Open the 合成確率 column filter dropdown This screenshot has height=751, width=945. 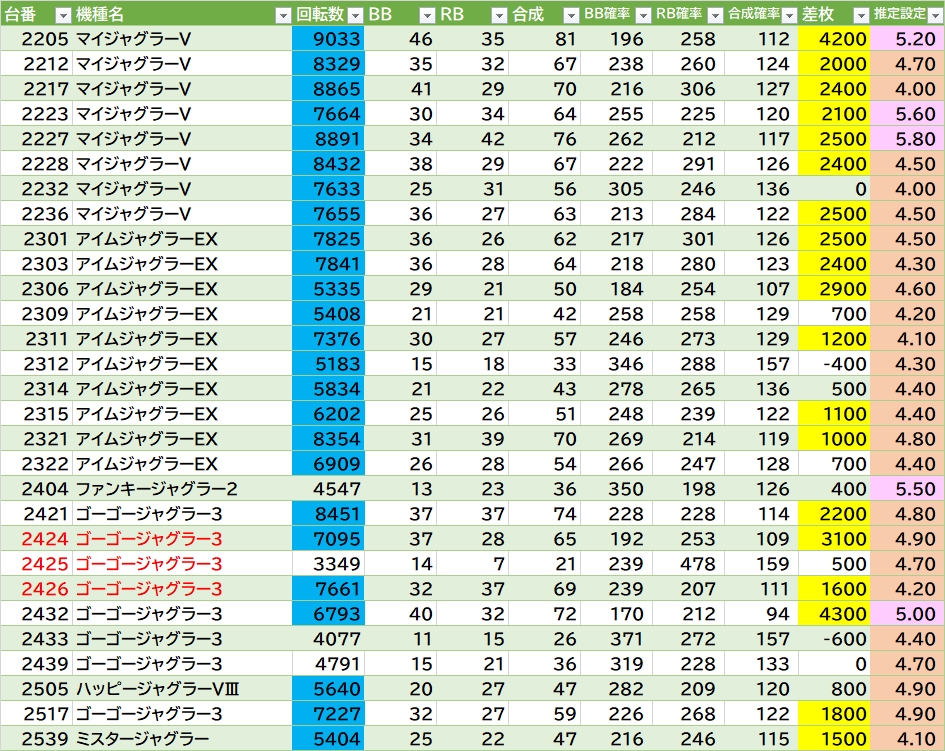789,16
